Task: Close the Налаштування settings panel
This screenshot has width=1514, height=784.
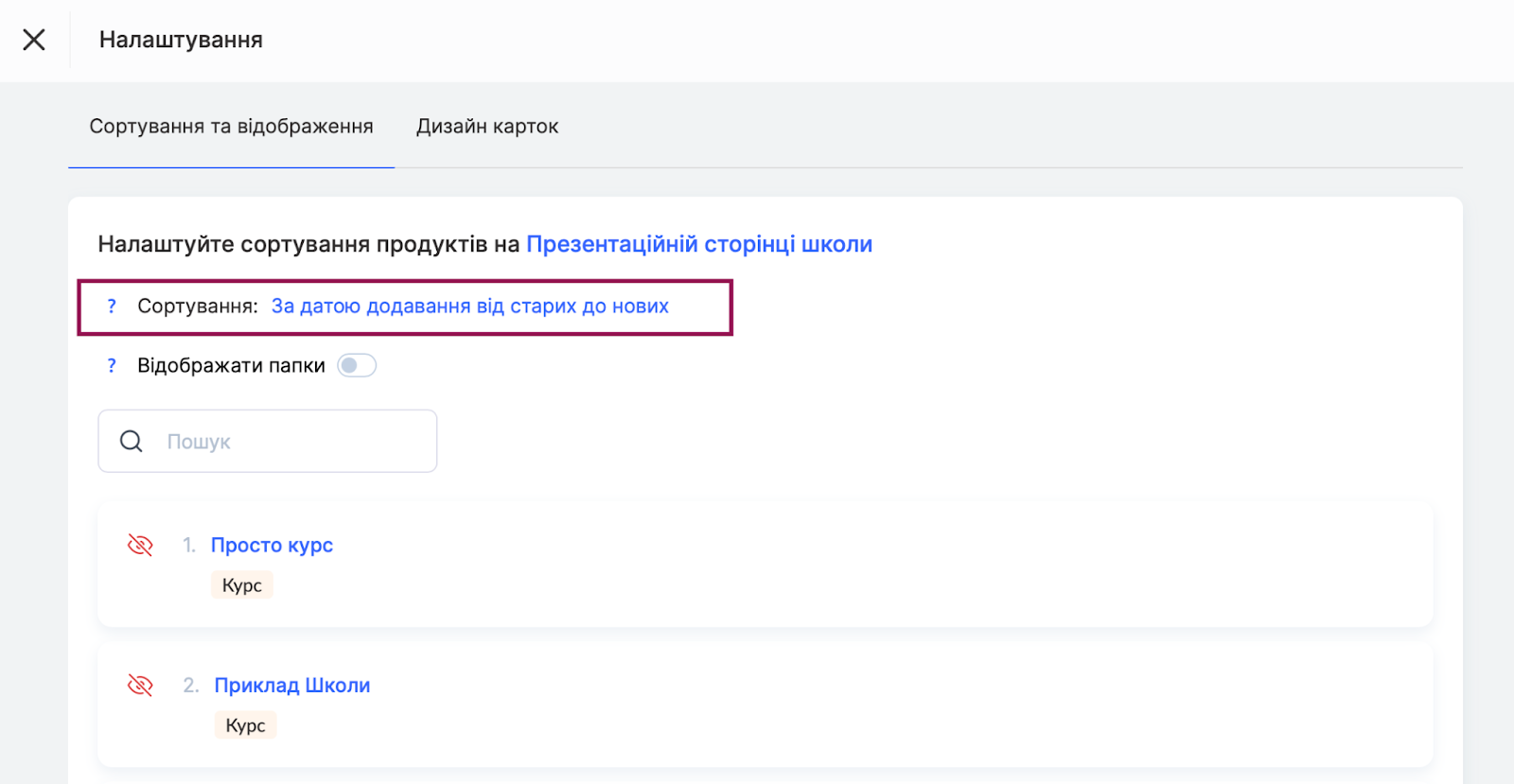Action: [34, 40]
